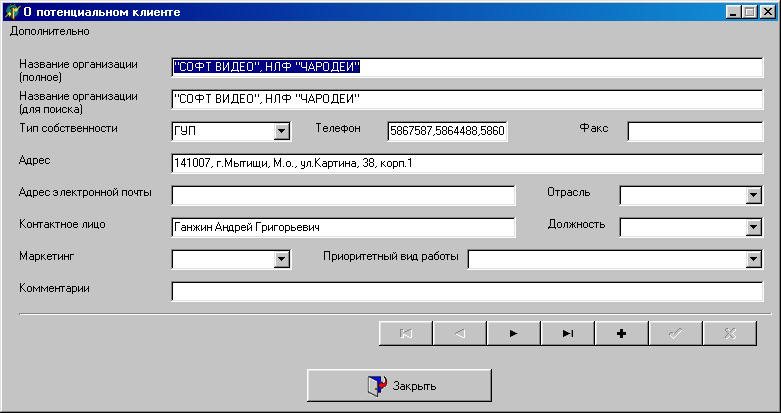This screenshot has height=413, width=781.
Task: Click the Комментарии input field
Action: [x=467, y=291]
